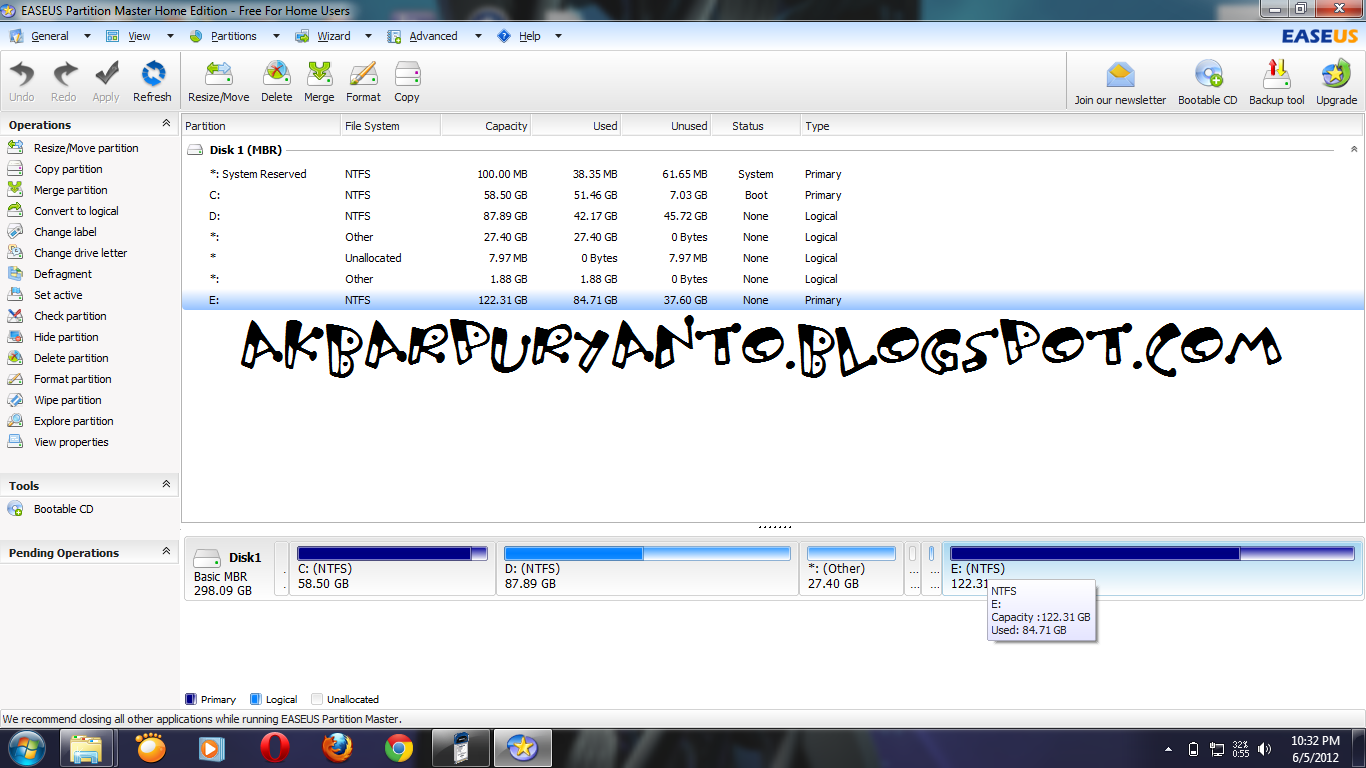Viewport: 1366px width, 768px height.
Task: Select the Copy toolbar icon
Action: coord(406,80)
